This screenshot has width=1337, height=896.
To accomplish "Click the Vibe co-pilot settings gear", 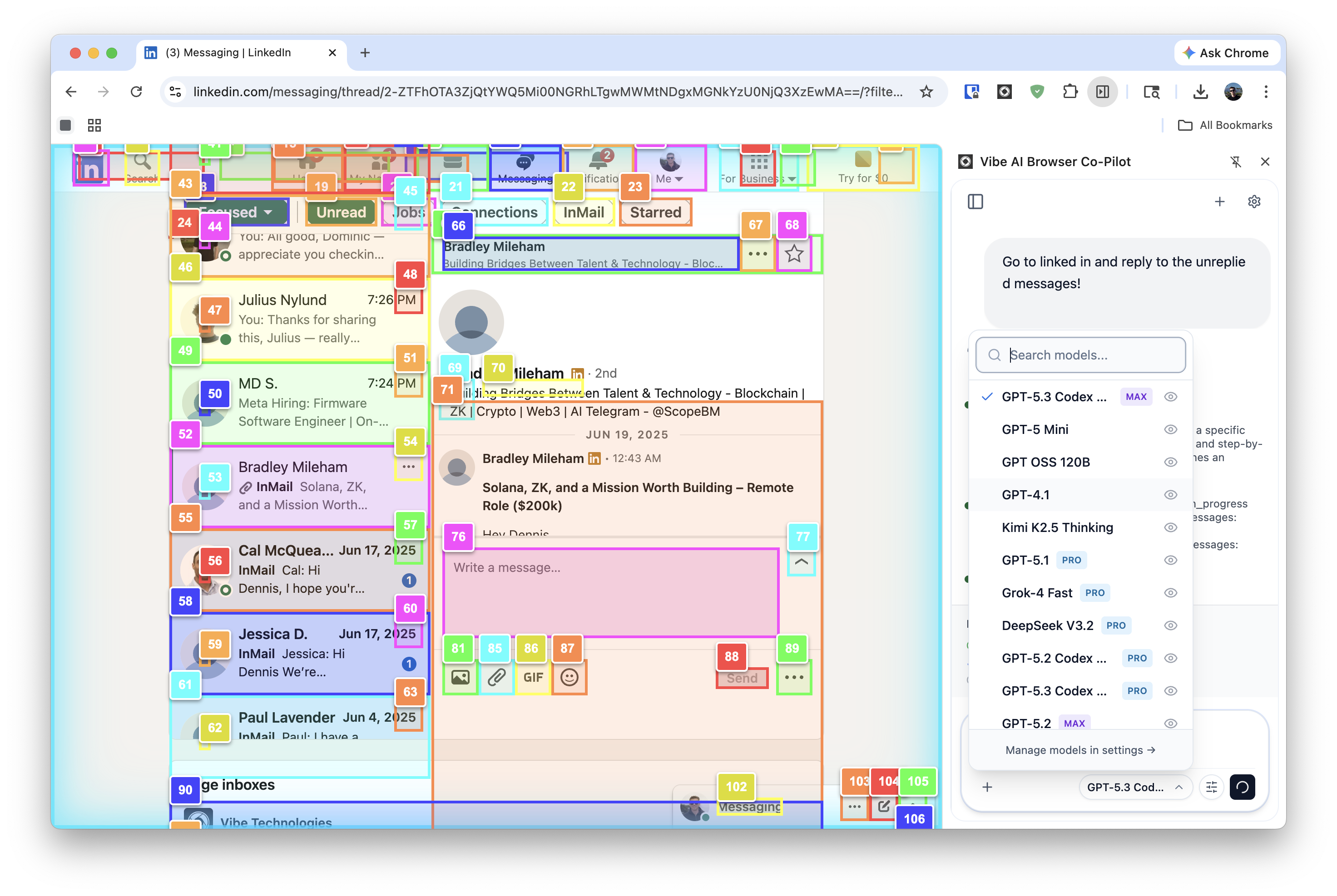I will click(1253, 202).
